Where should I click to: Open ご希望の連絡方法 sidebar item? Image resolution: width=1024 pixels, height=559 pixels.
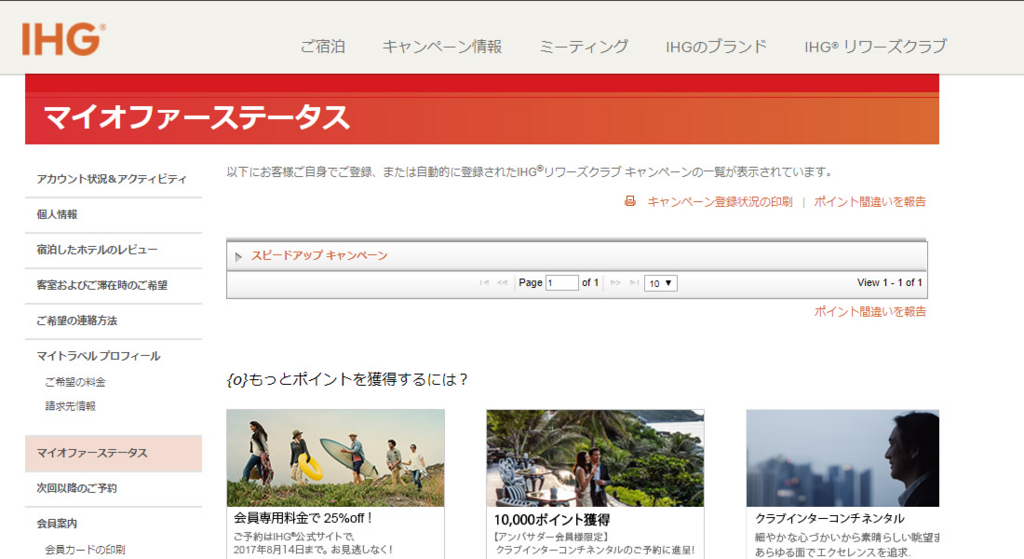tap(77, 321)
